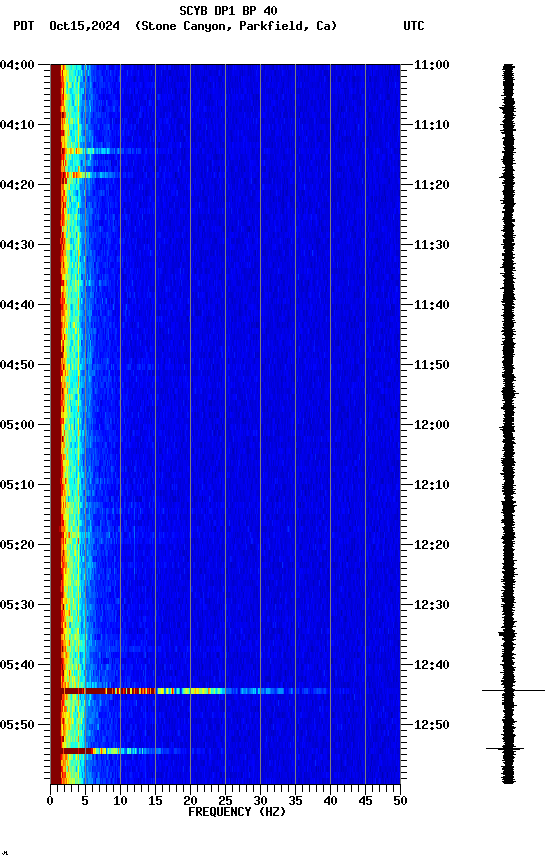This screenshot has width=552, height=864.
Task: Click the 05:40 PDT time label
Action: tap(17, 665)
